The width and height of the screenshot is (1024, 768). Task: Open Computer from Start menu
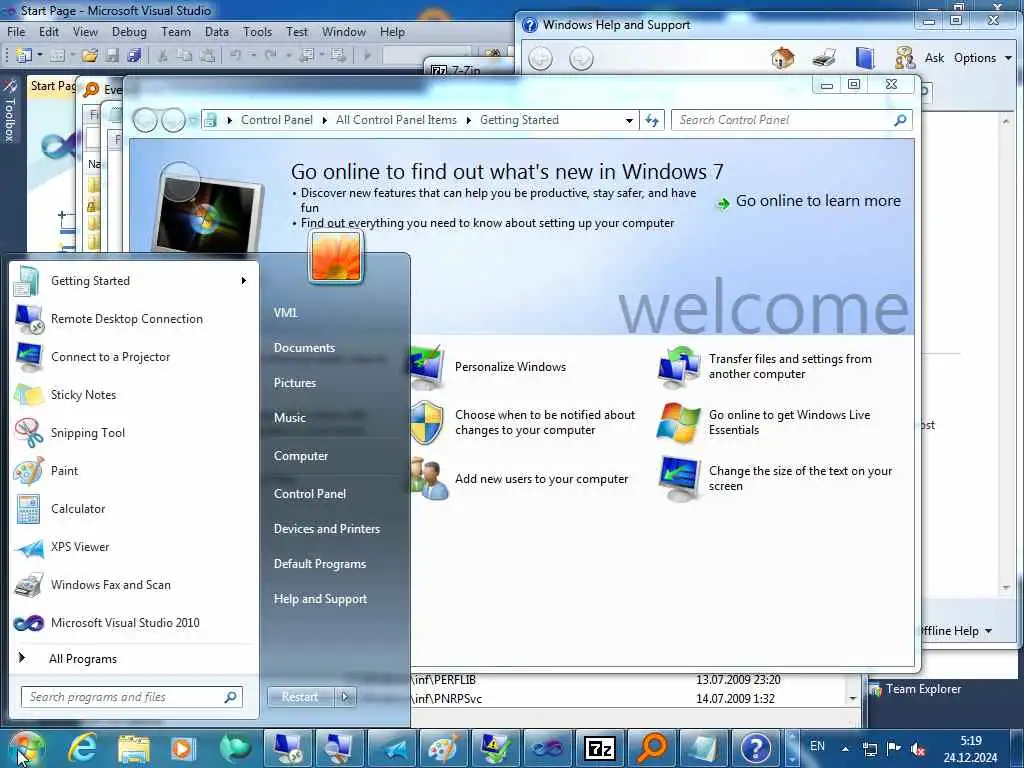(x=300, y=456)
